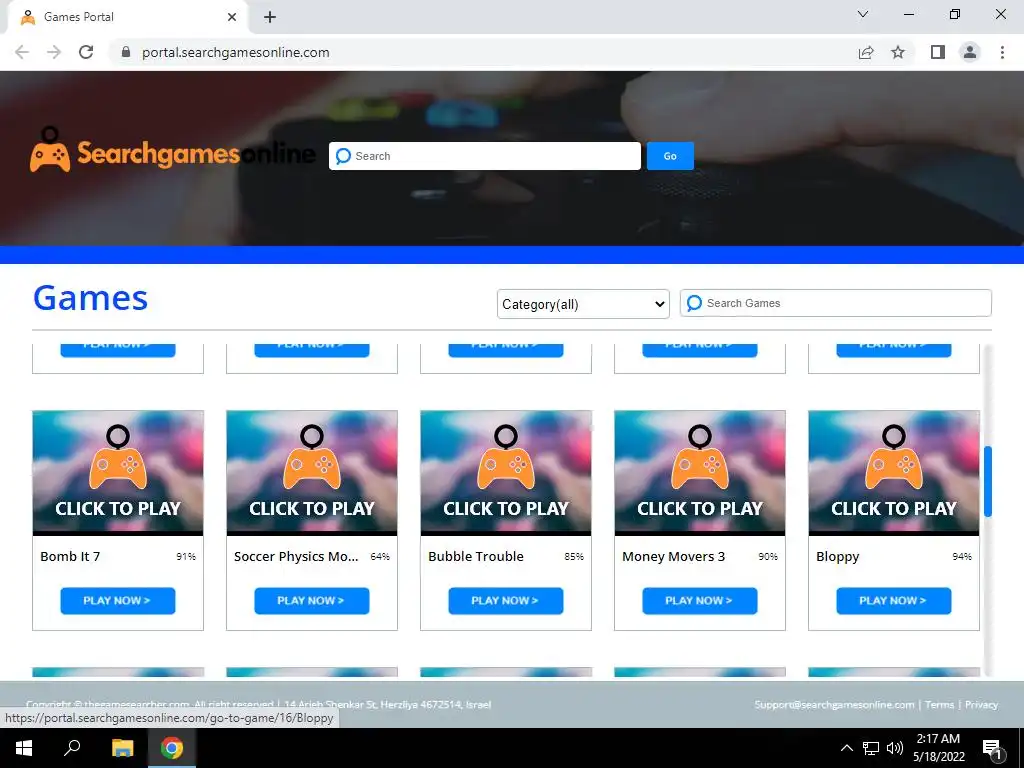Click the Soccer Physics Mo... title
The height and width of the screenshot is (768, 1024).
296,556
